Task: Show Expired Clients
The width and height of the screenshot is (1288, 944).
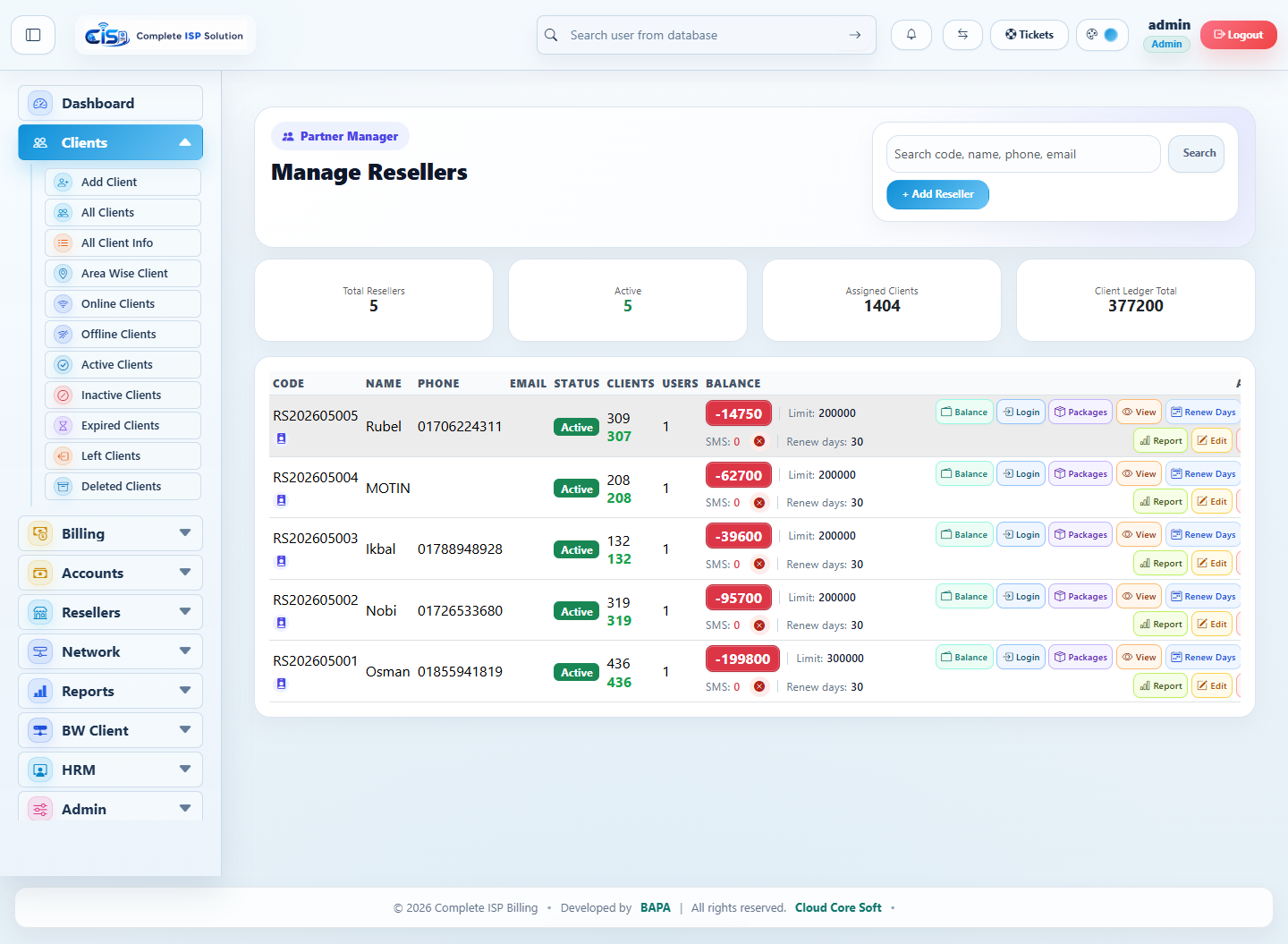Action: 123,426
